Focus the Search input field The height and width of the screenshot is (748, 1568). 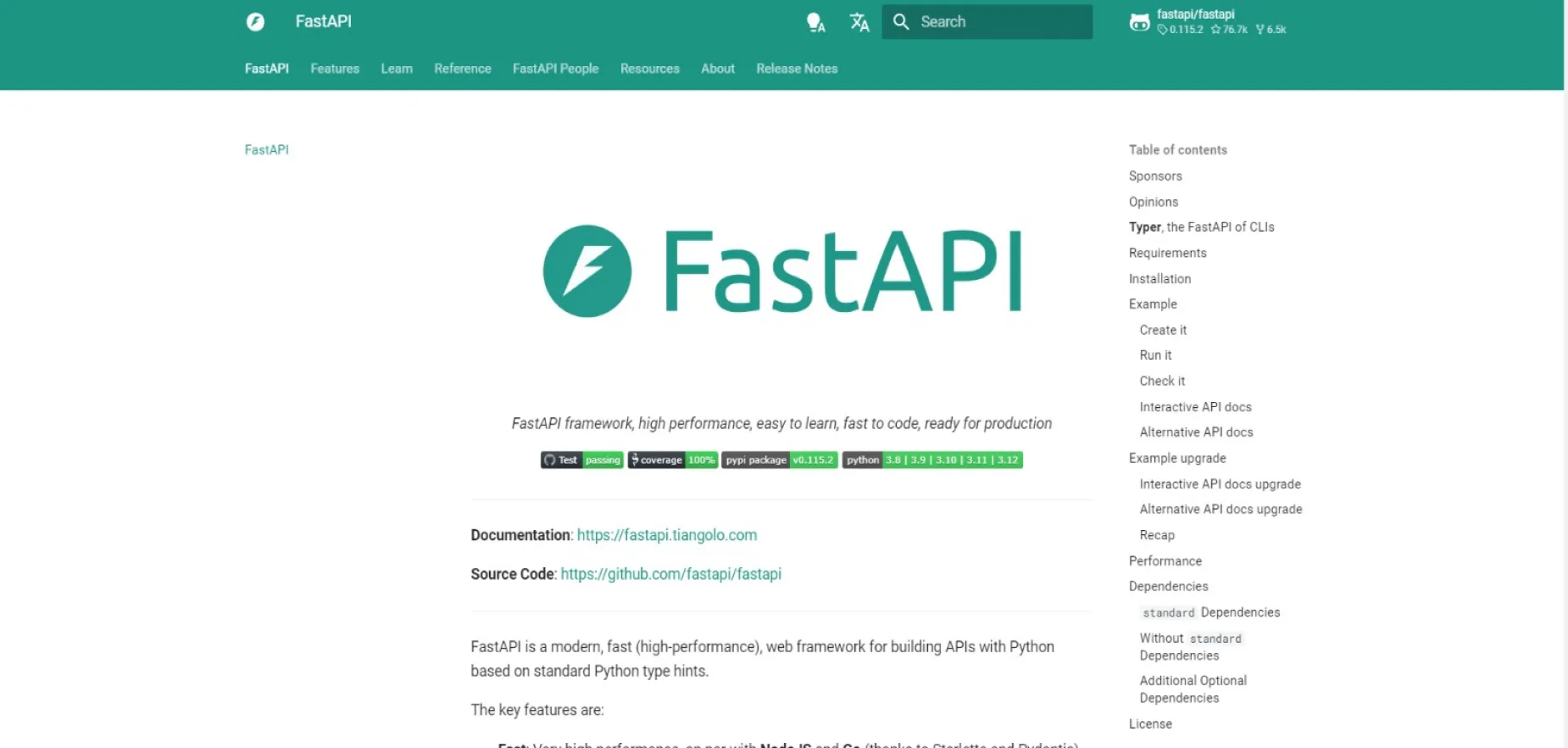[987, 22]
